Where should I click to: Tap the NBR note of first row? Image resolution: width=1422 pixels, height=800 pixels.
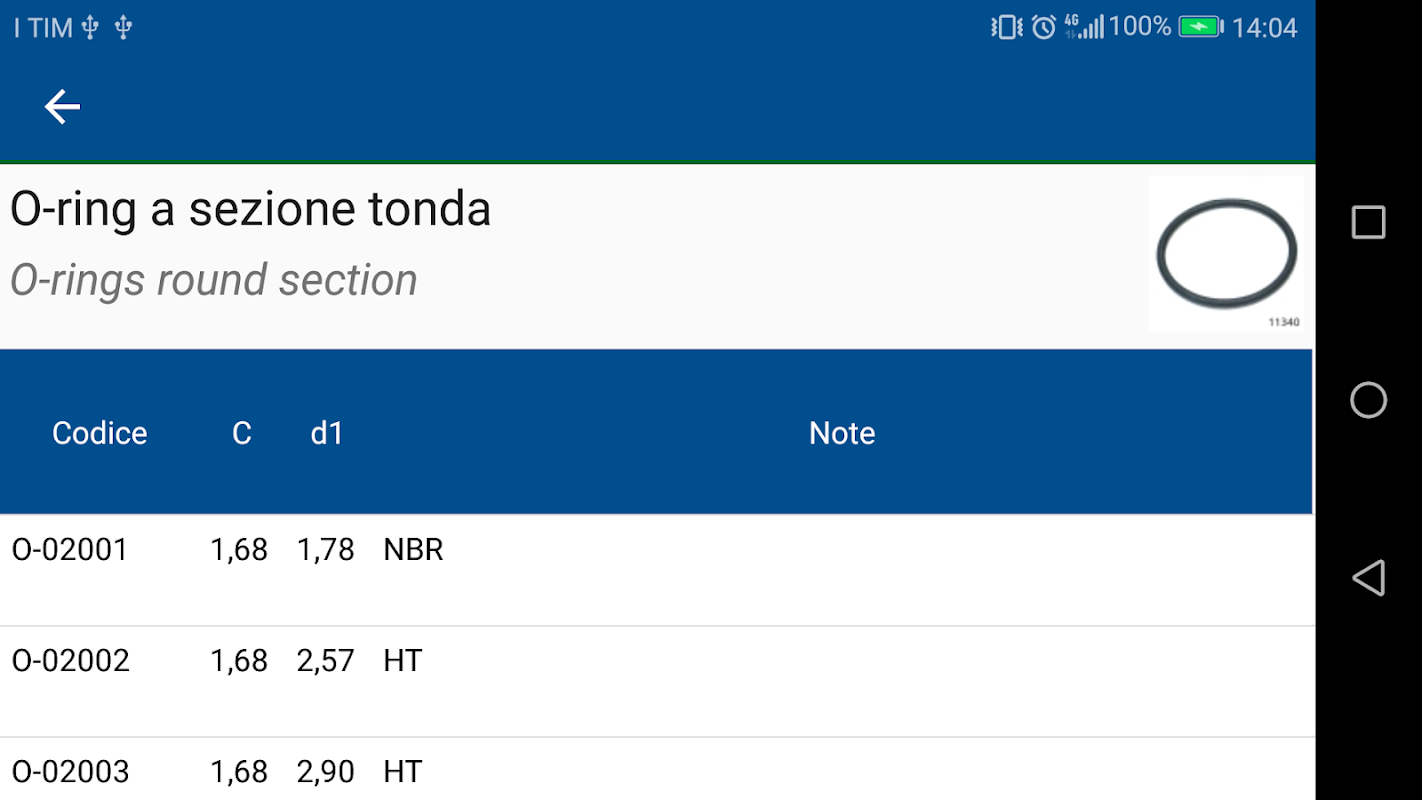413,550
